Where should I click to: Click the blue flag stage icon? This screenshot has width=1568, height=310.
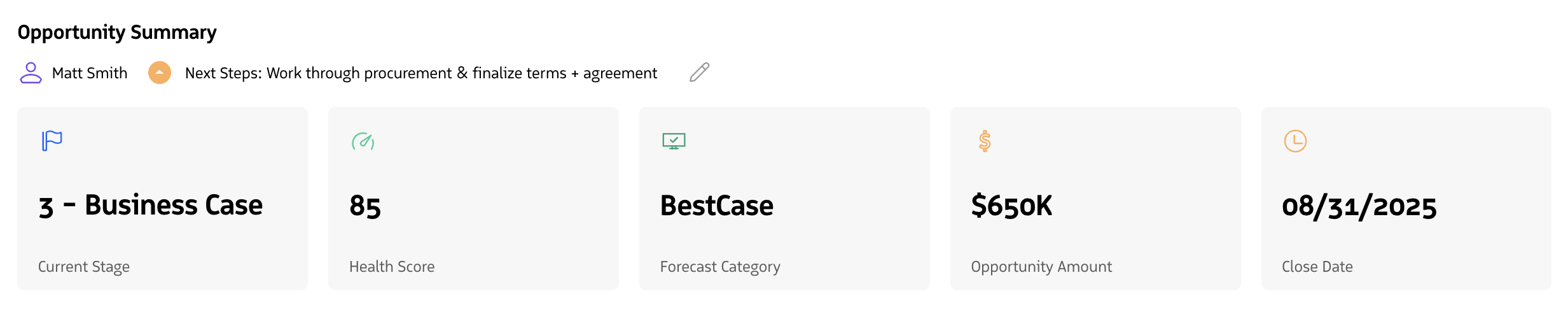52,141
